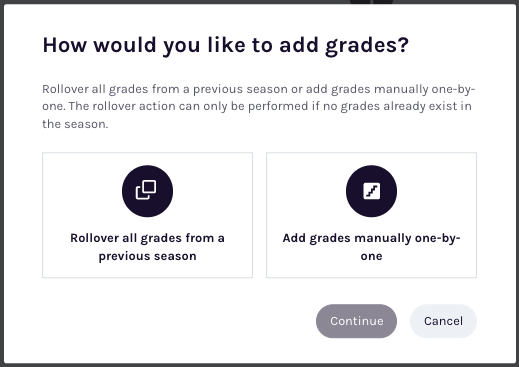Click the 'How would you like to add grades?' heading
The width and height of the screenshot is (519, 367).
(226, 45)
